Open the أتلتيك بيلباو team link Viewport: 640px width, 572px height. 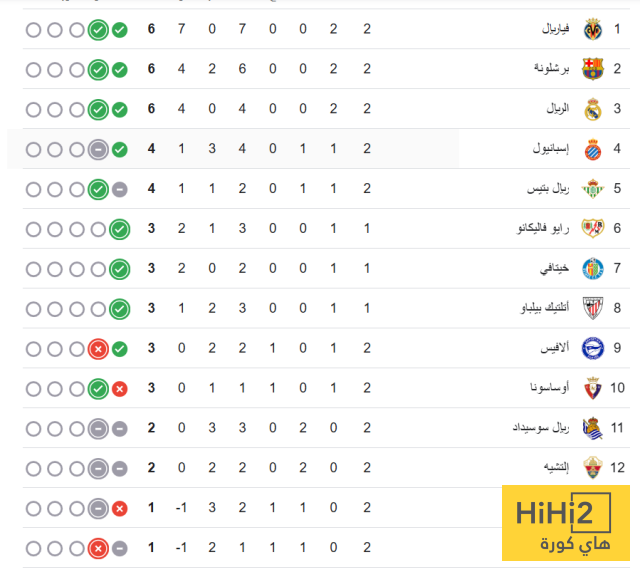539,309
